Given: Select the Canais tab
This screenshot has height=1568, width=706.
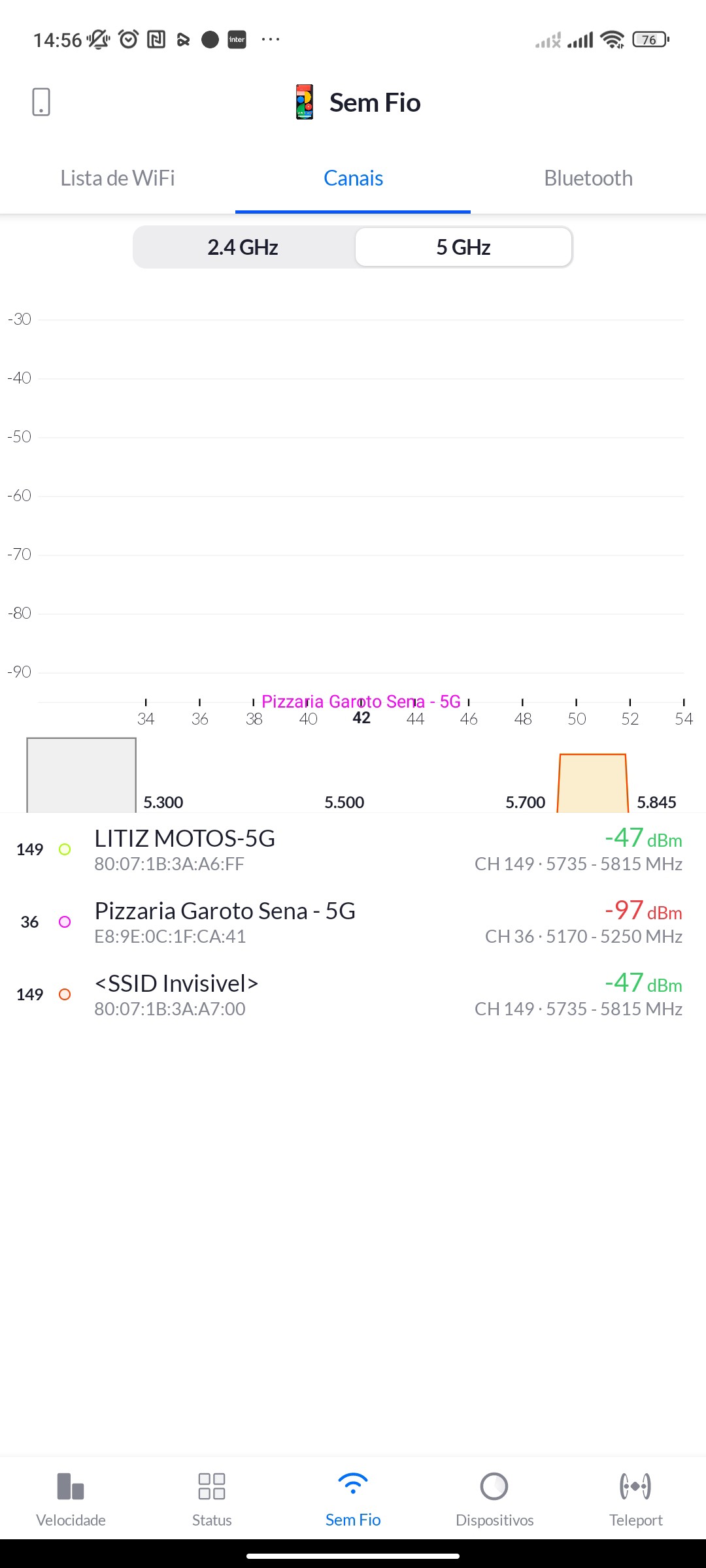Looking at the screenshot, I should [353, 178].
